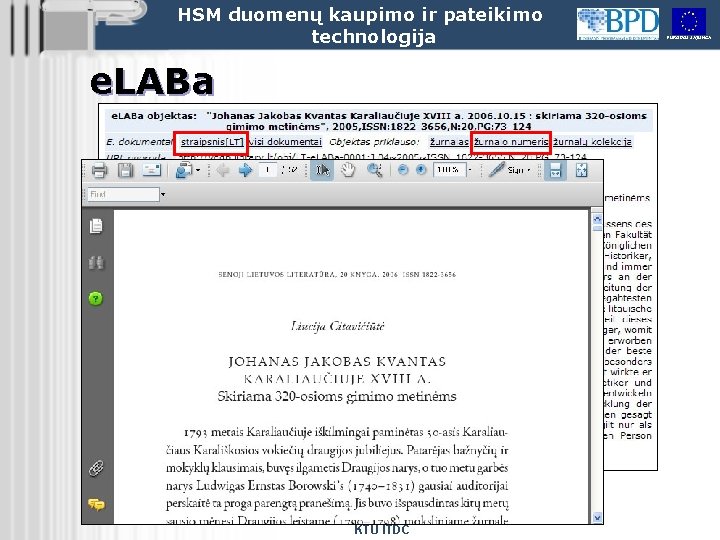Click the Zoom In plus button

click(x=421, y=170)
